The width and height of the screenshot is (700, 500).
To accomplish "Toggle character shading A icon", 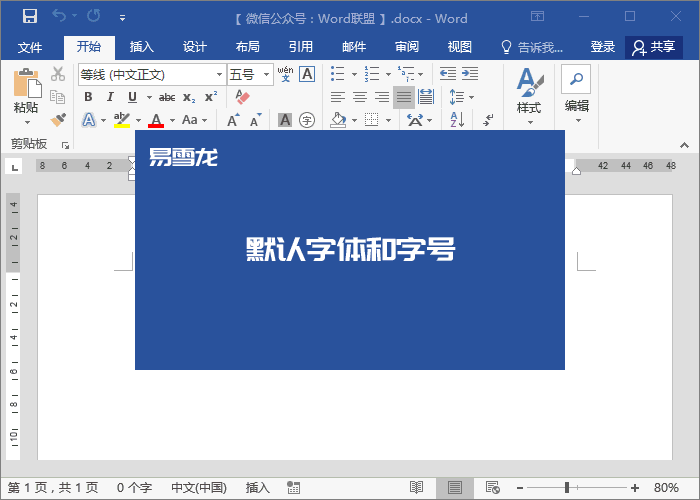I will pyautogui.click(x=285, y=120).
